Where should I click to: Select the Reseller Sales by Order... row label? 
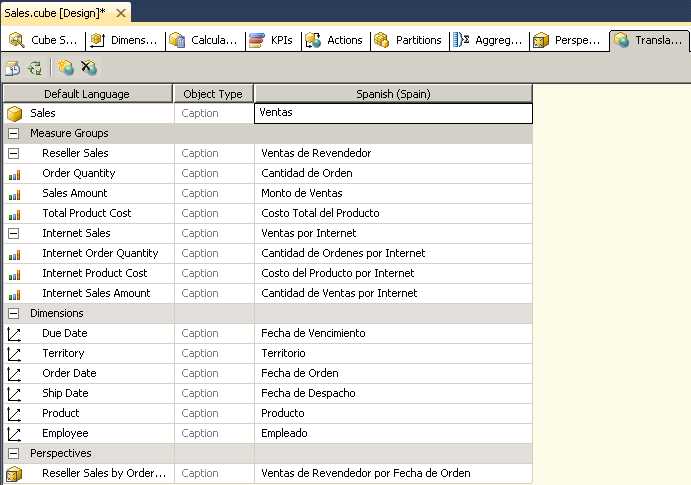pyautogui.click(x=104, y=474)
